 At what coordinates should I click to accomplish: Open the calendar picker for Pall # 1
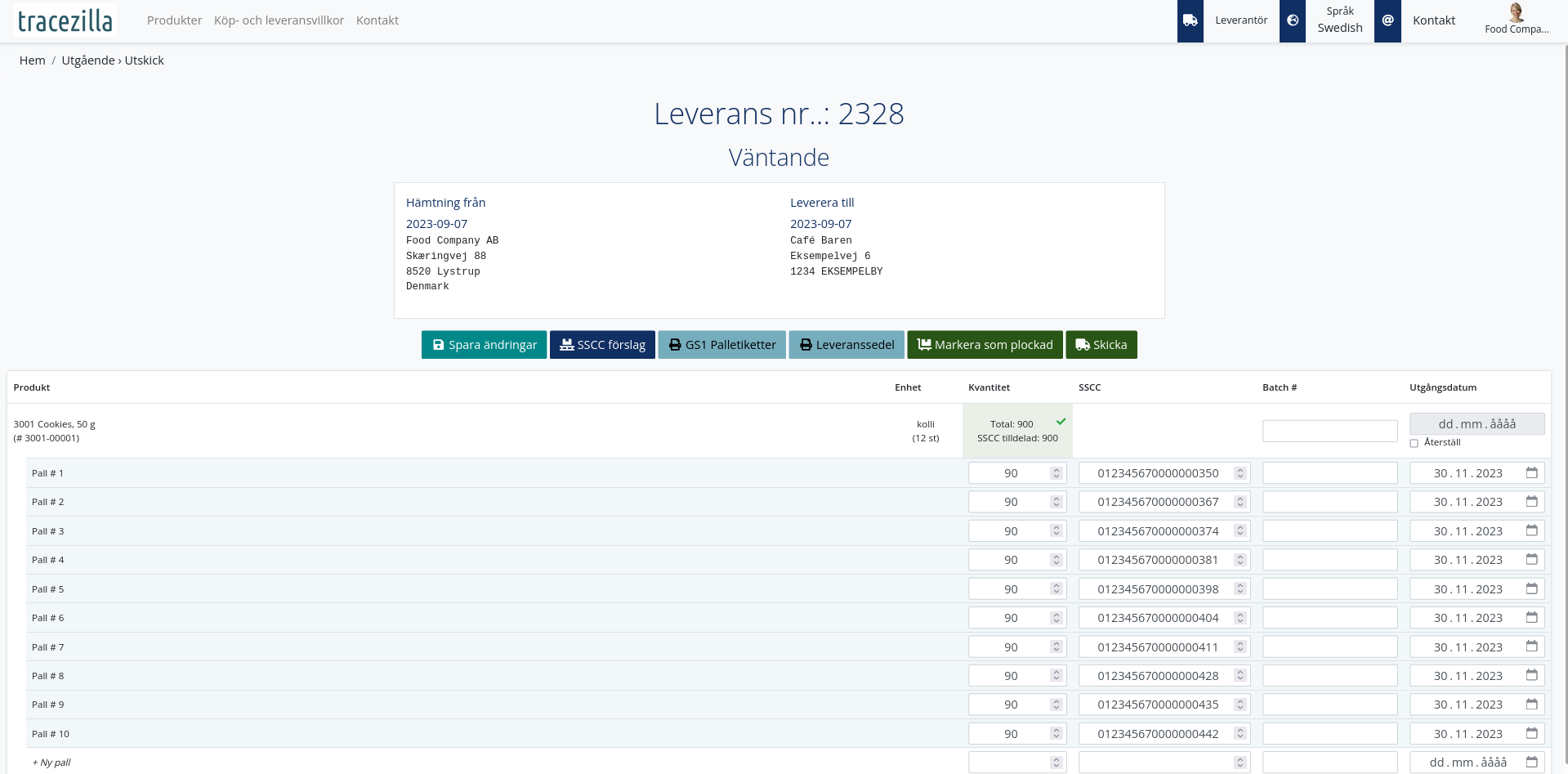(1531, 472)
